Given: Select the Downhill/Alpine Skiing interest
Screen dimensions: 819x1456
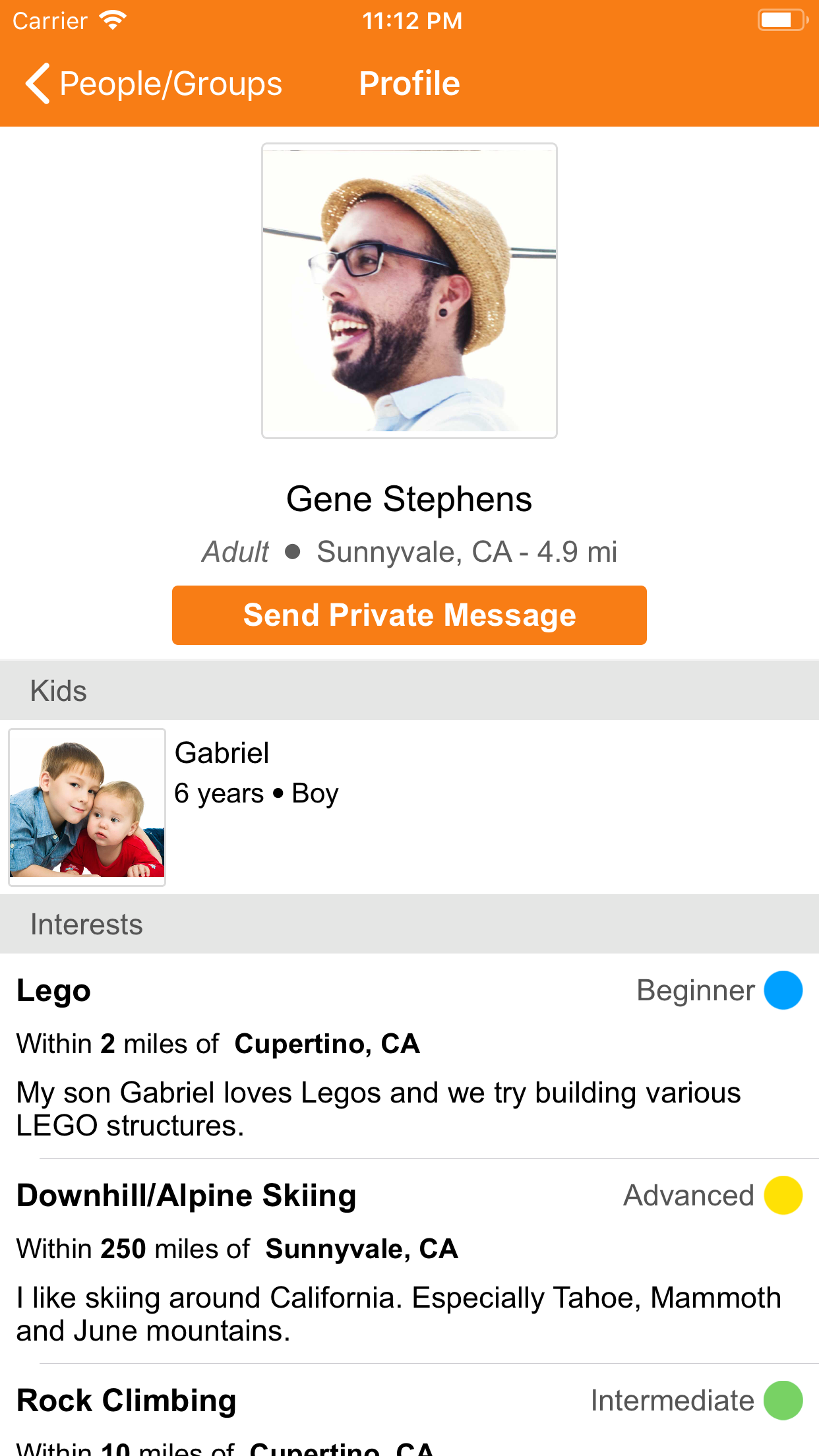Looking at the screenshot, I should tap(187, 1196).
